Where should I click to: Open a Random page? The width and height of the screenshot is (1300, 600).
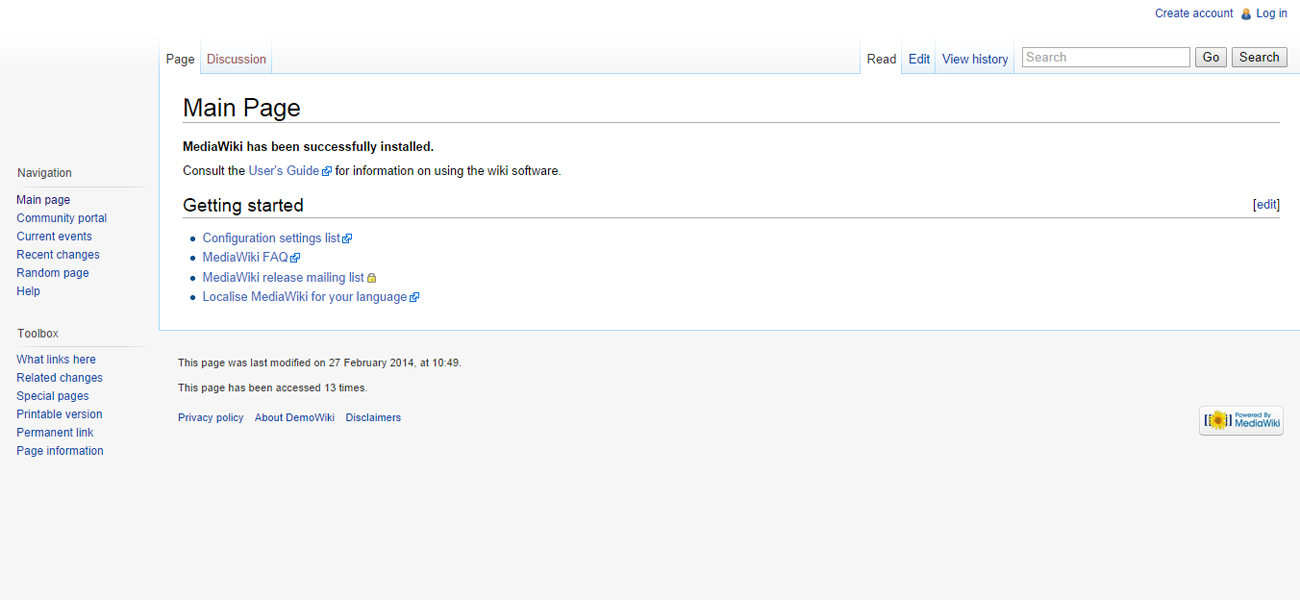[x=53, y=273]
